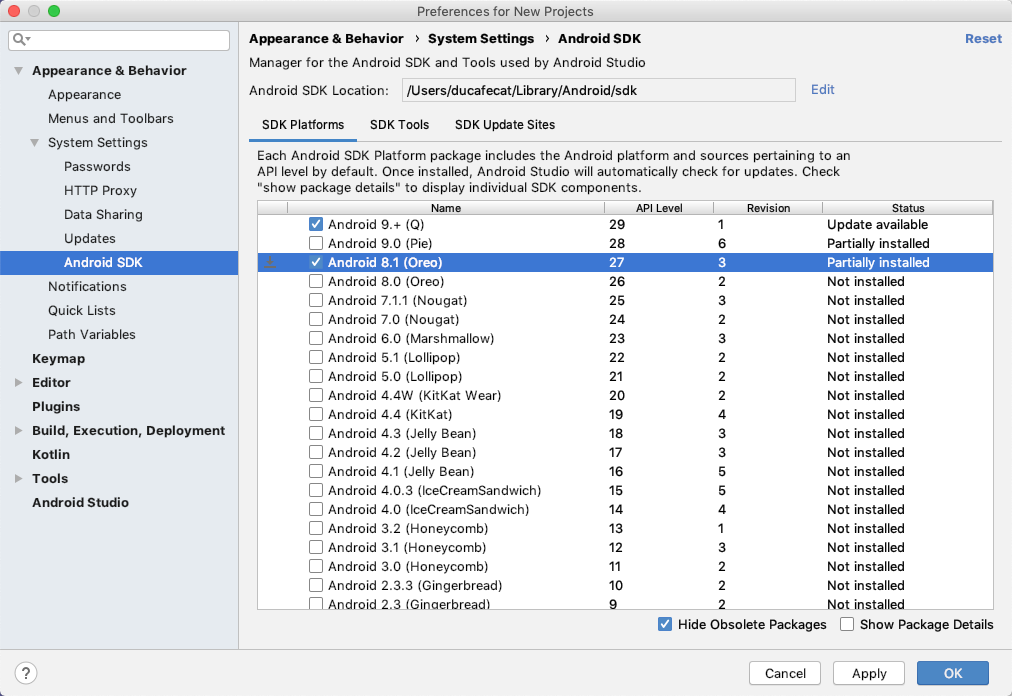Viewport: 1012px width, 696px height.
Task: Switch to the SDK Tools tab
Action: 400,125
